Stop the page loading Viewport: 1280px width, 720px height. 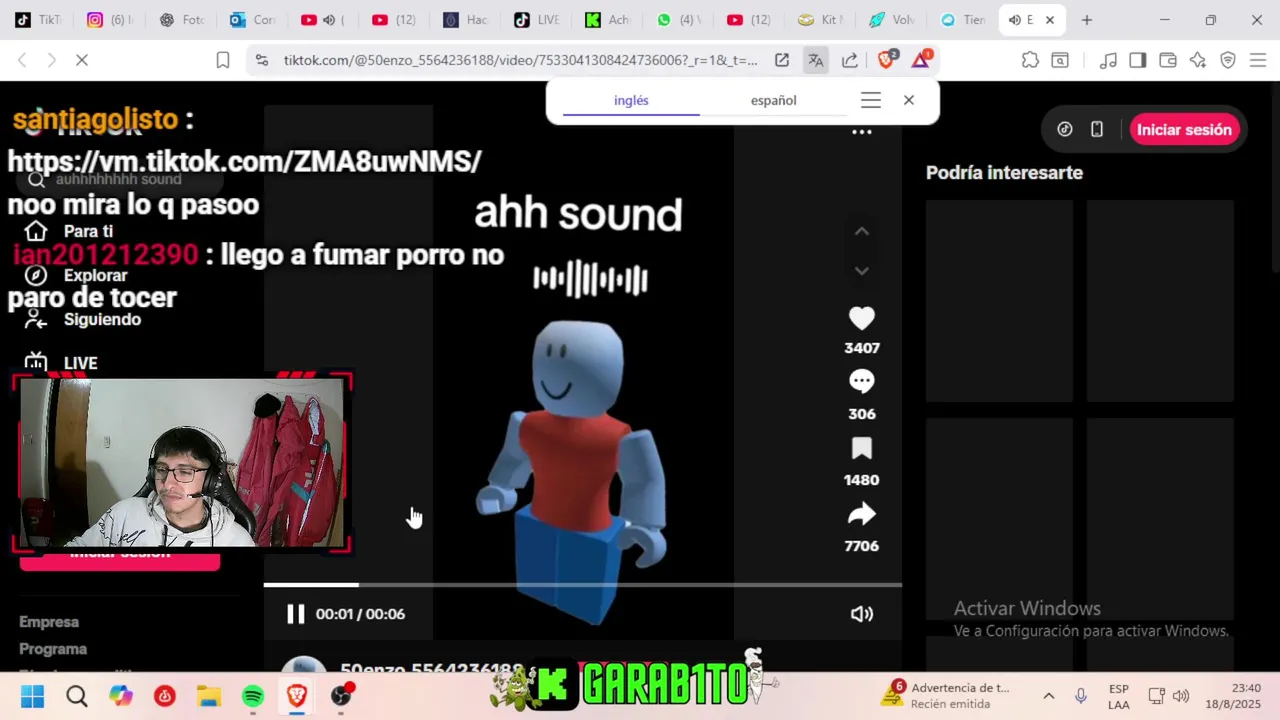click(82, 60)
